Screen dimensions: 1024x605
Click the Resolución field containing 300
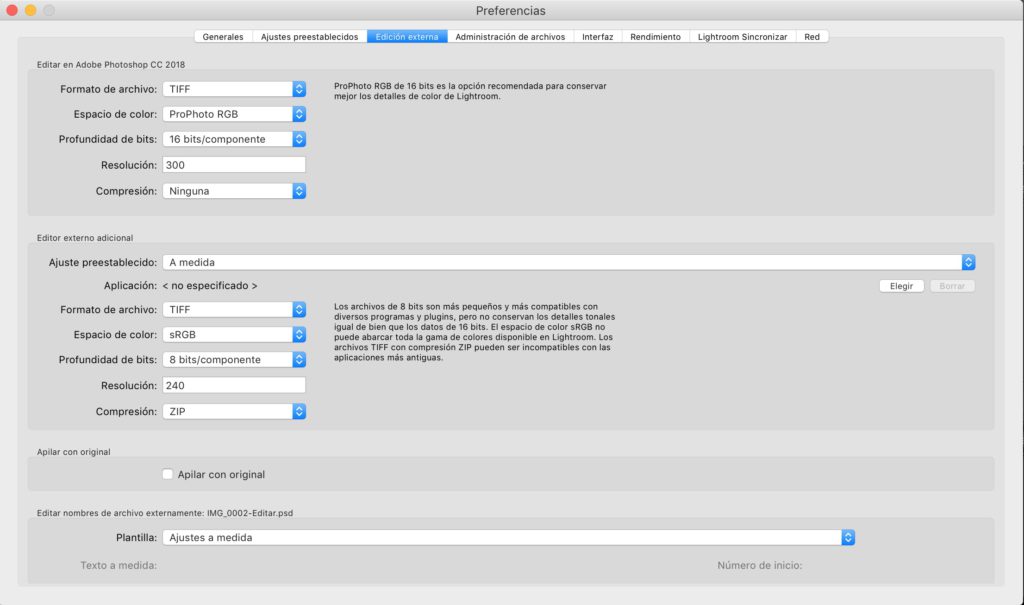coord(234,165)
